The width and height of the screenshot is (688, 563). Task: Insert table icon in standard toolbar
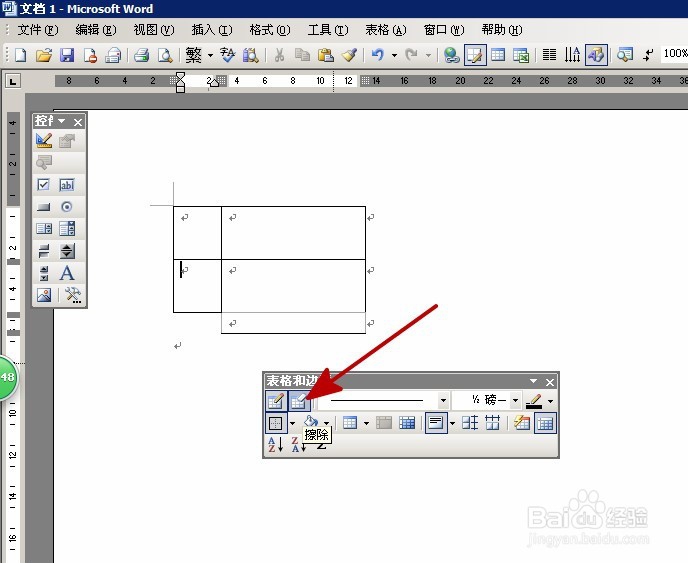click(498, 55)
